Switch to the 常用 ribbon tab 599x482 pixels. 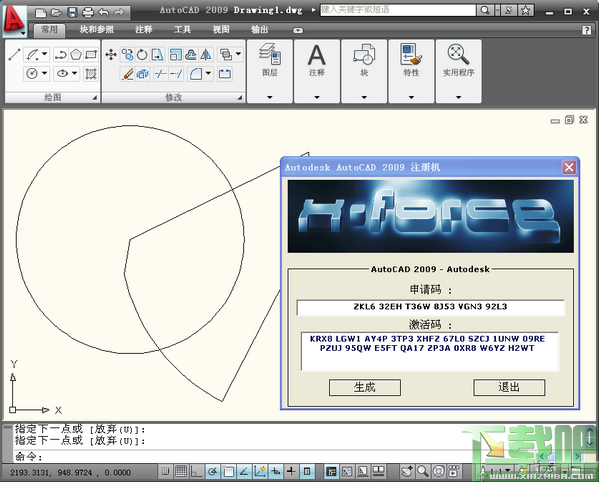[x=49, y=30]
